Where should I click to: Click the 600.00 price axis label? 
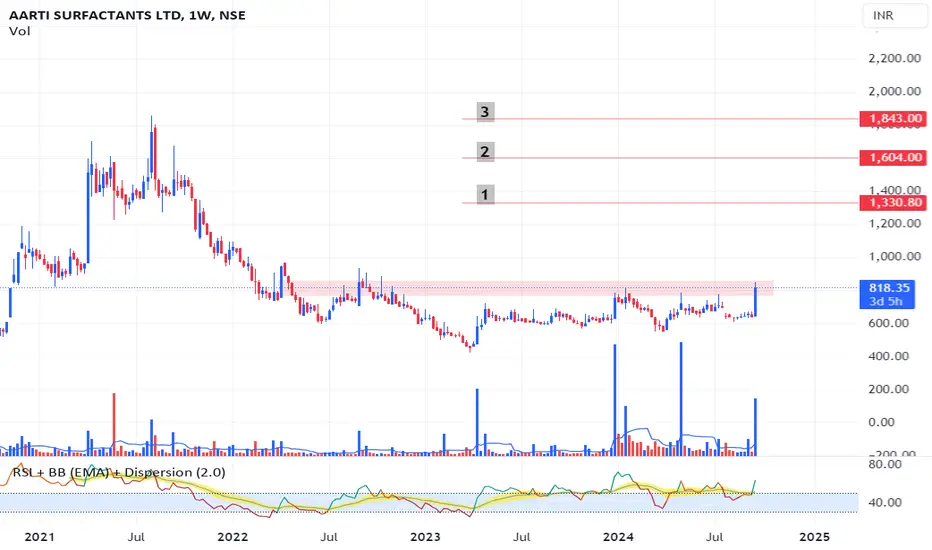[889, 323]
